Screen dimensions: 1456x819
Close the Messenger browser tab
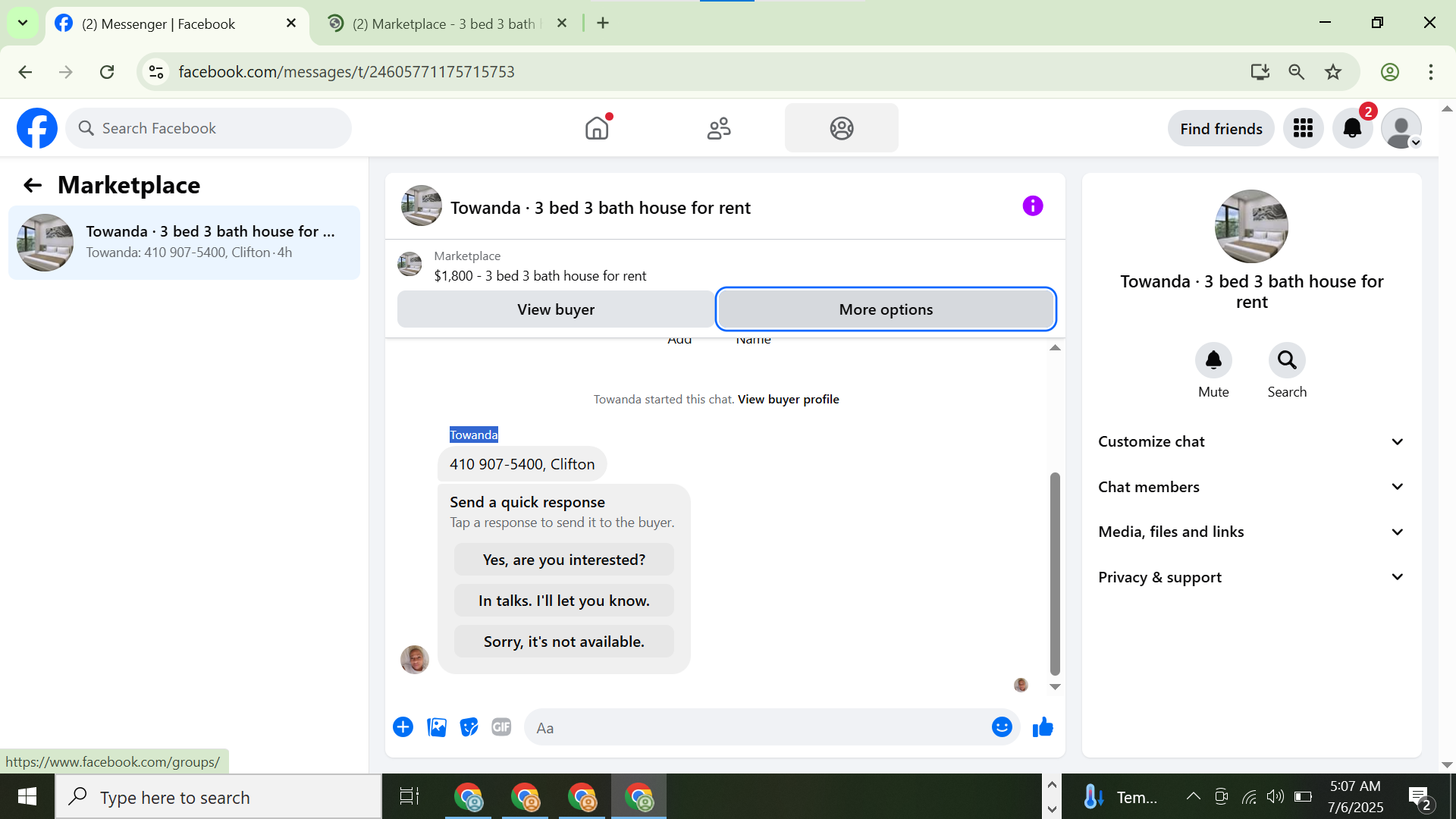point(291,24)
